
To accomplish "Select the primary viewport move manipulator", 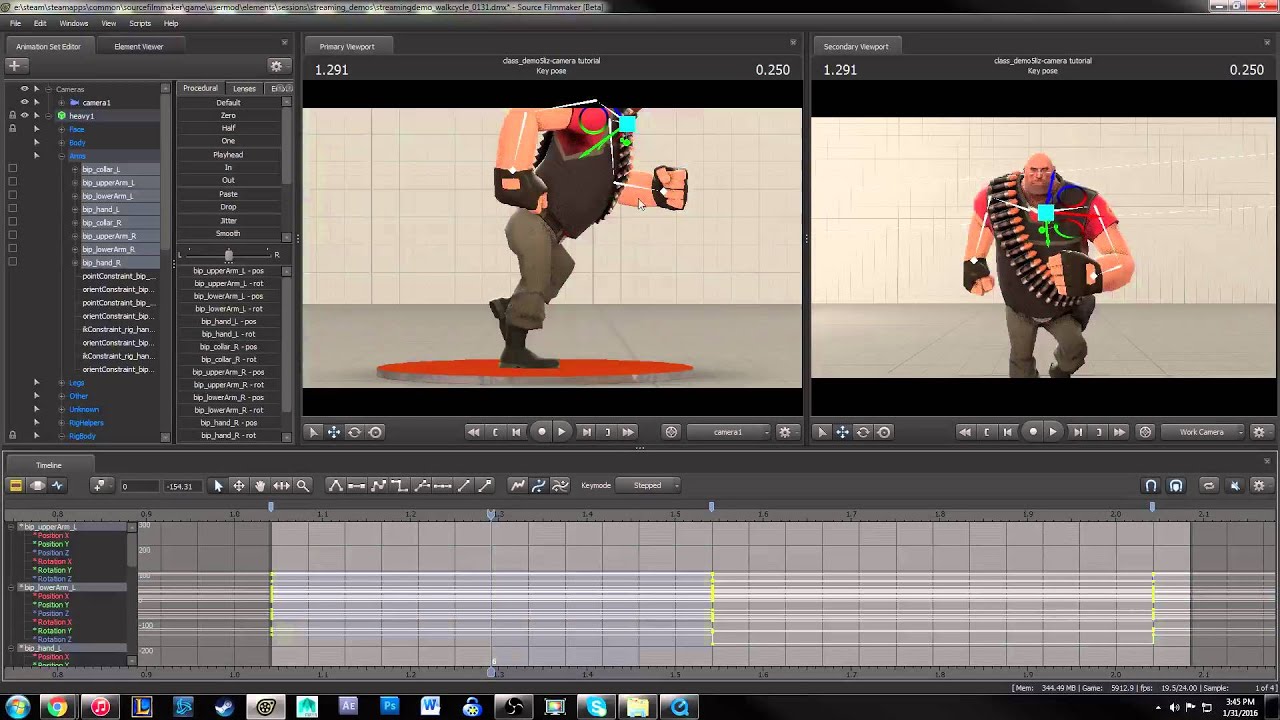I will coord(333,432).
